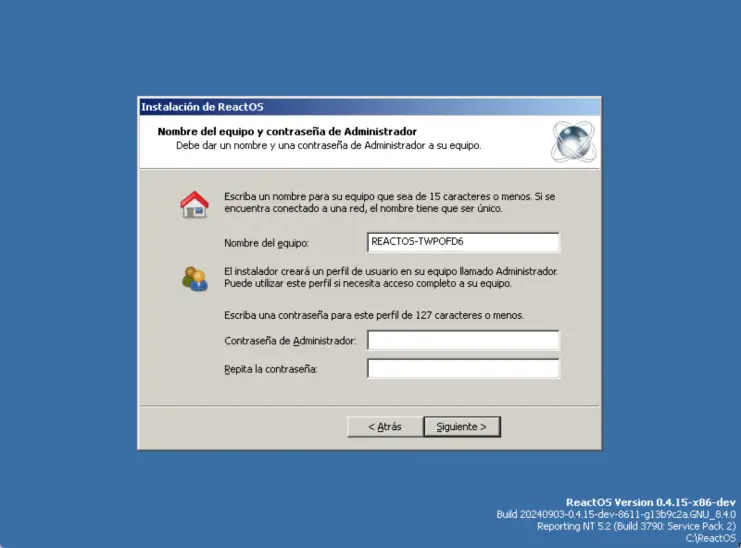Click the 'Repita la contraseña:' label
The image size is (741, 548).
[x=271, y=369]
